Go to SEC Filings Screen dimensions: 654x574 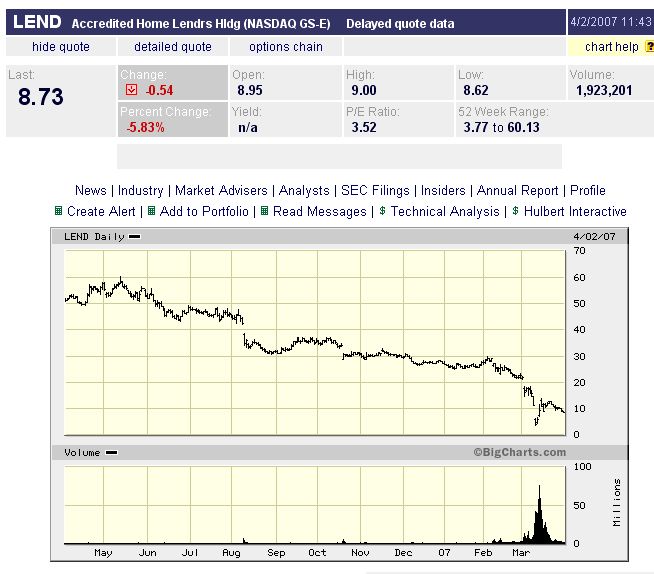(375, 190)
